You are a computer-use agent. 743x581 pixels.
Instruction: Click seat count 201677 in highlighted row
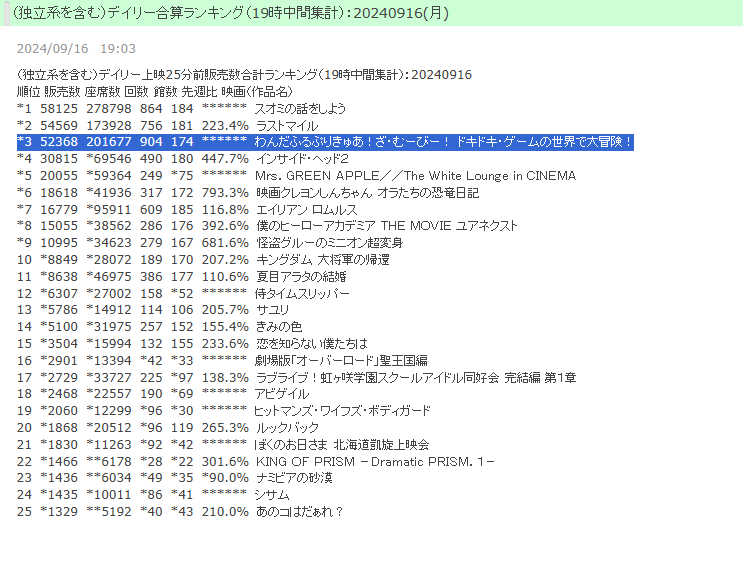tap(109, 142)
